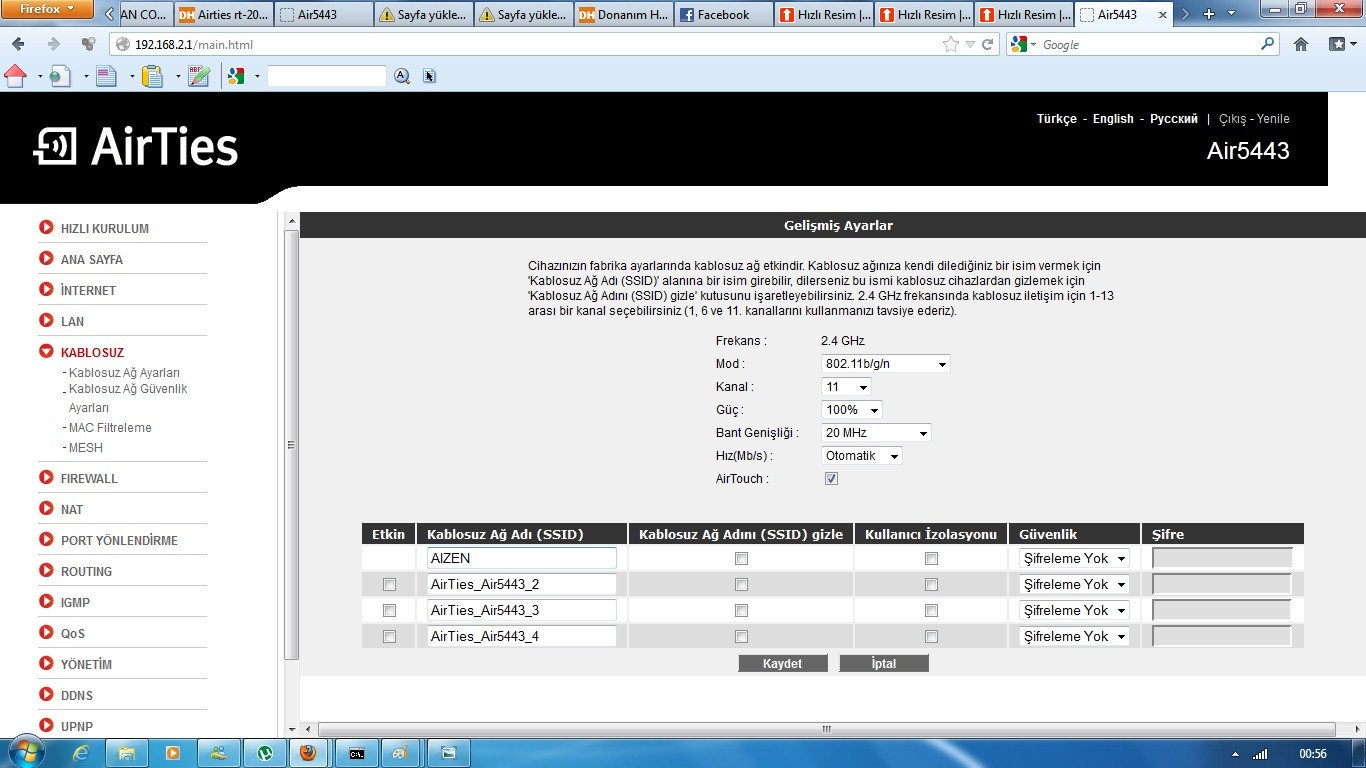Screen dimensions: 1366x768
Task: Open security dropdown for AirTies_Air5443_3
Action: point(1074,610)
